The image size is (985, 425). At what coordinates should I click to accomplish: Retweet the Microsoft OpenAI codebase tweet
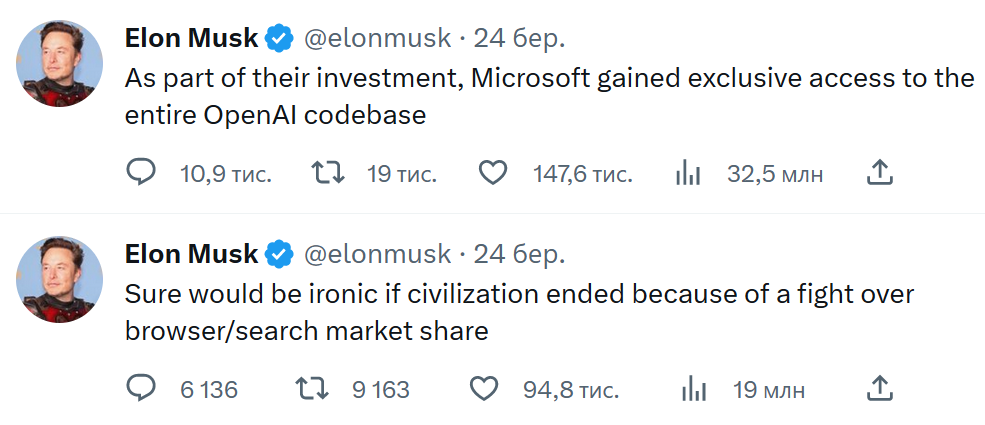[329, 174]
